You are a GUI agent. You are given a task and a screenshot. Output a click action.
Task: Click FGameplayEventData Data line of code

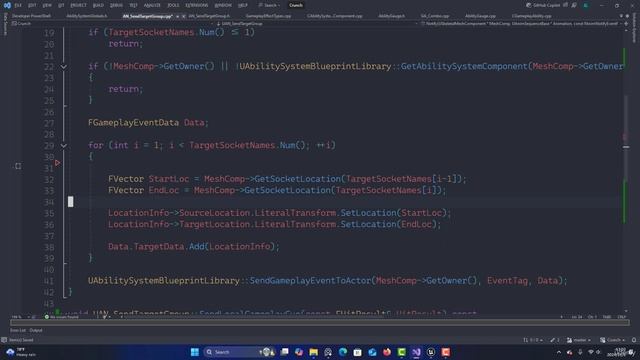click(148, 122)
